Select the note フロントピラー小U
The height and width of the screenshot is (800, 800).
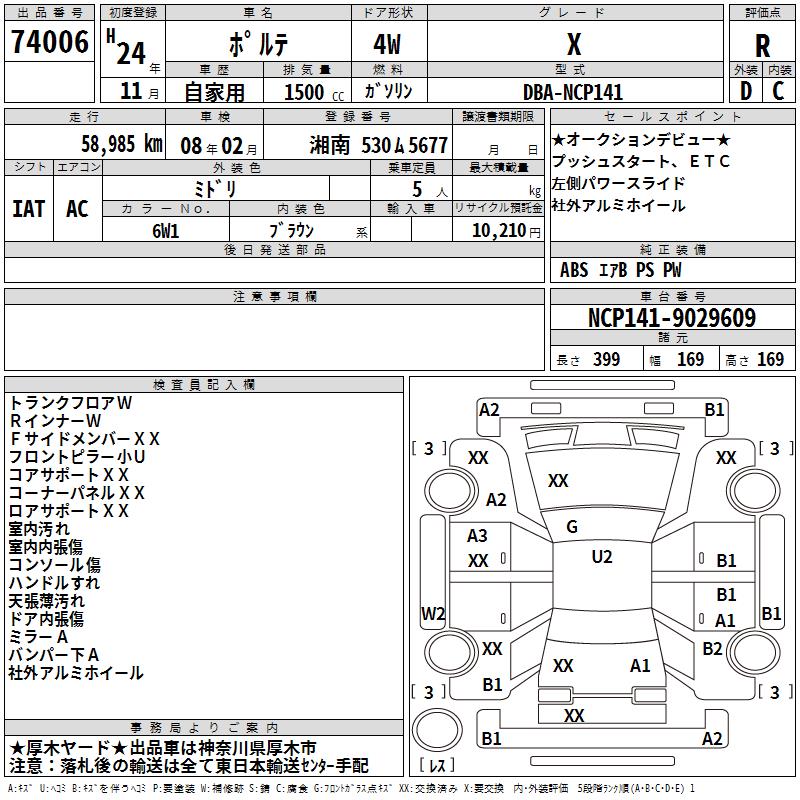(77, 457)
